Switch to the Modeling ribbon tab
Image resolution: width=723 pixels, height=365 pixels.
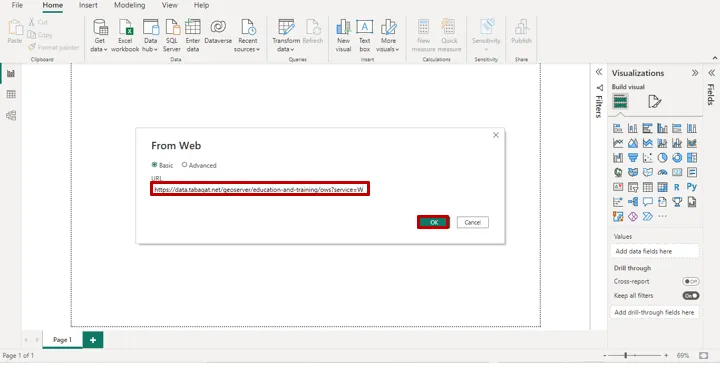(x=130, y=5)
